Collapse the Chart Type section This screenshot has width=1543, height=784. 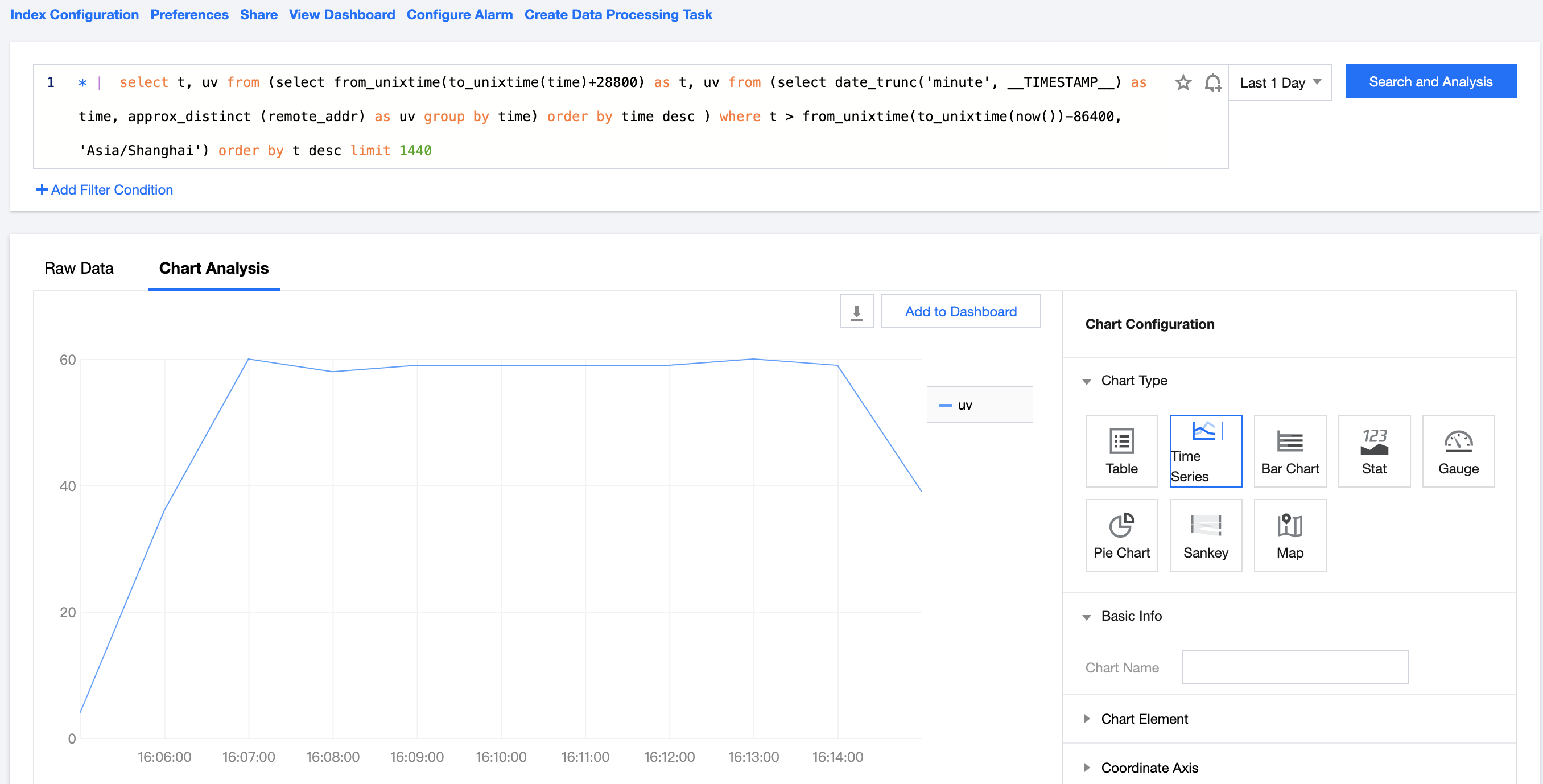[1133, 381]
